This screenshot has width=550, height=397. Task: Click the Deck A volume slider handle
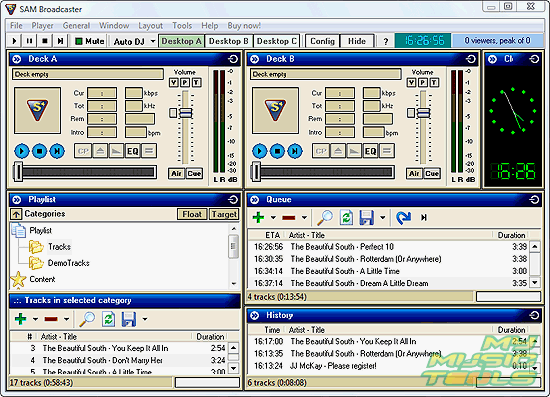[186, 113]
